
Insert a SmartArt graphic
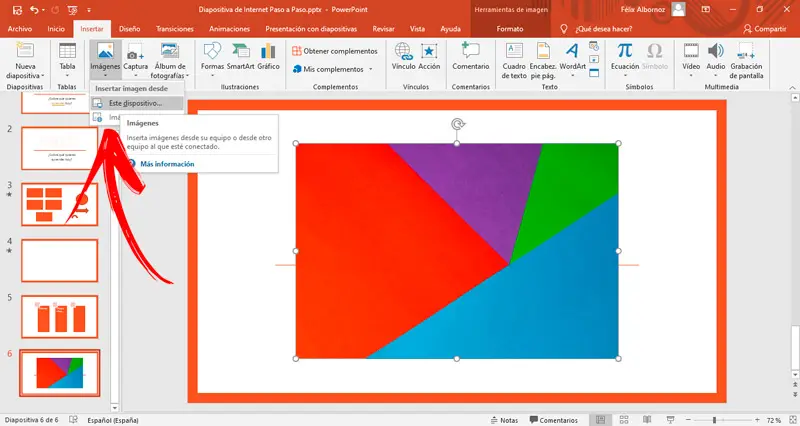point(240,56)
